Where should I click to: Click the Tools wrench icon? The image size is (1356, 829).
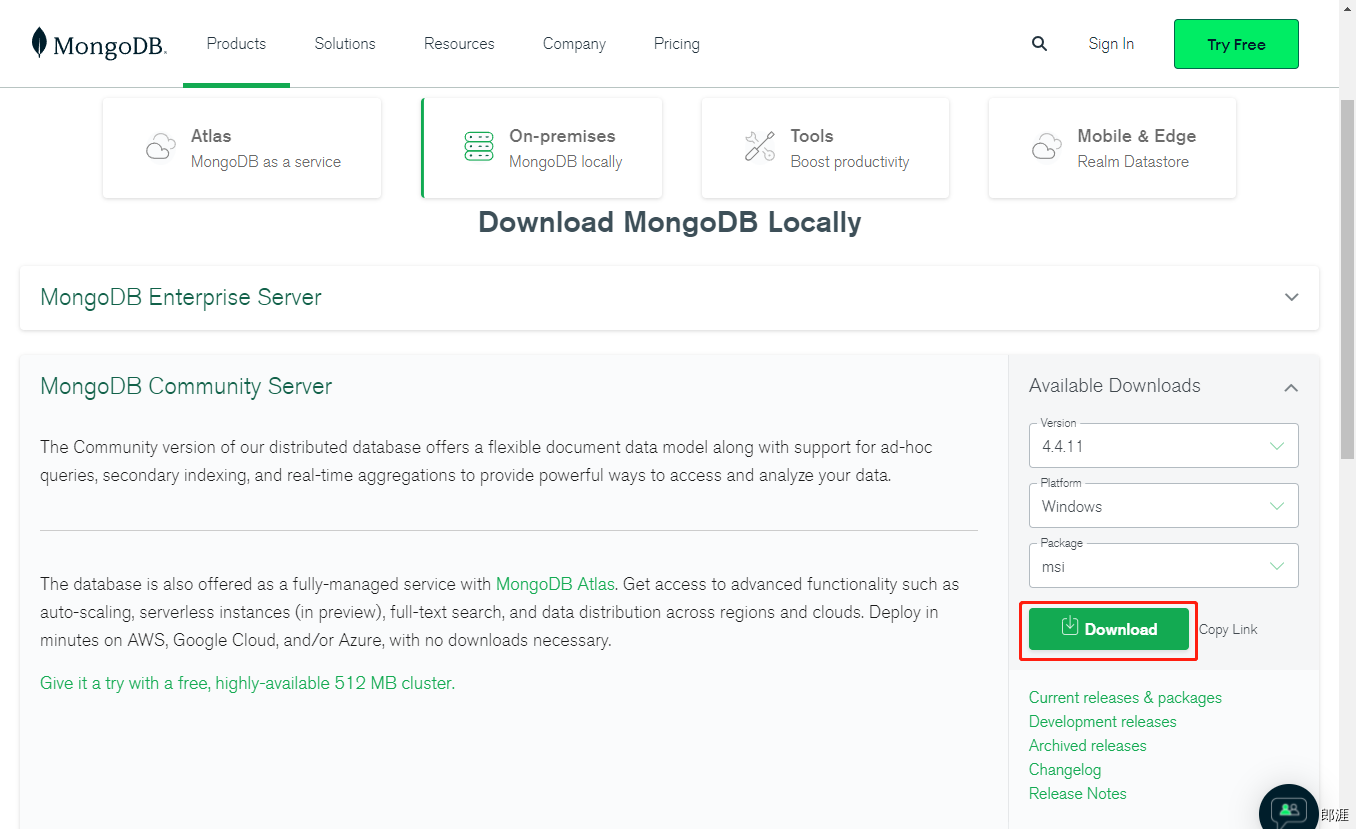click(x=760, y=146)
